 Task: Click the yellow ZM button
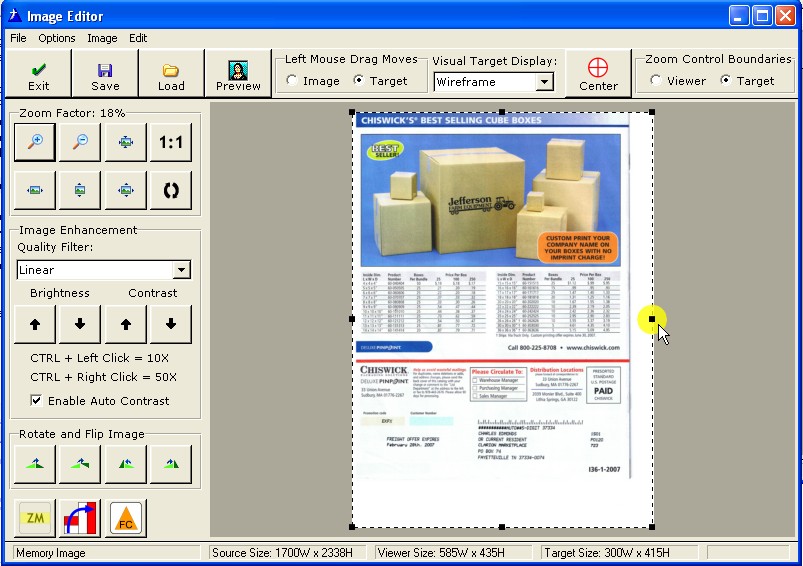pos(35,518)
